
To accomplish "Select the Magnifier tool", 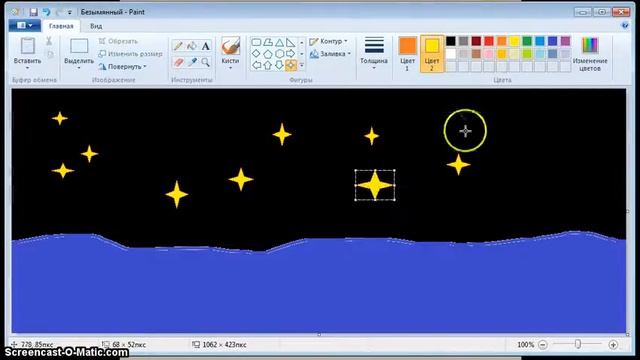I will coord(206,62).
